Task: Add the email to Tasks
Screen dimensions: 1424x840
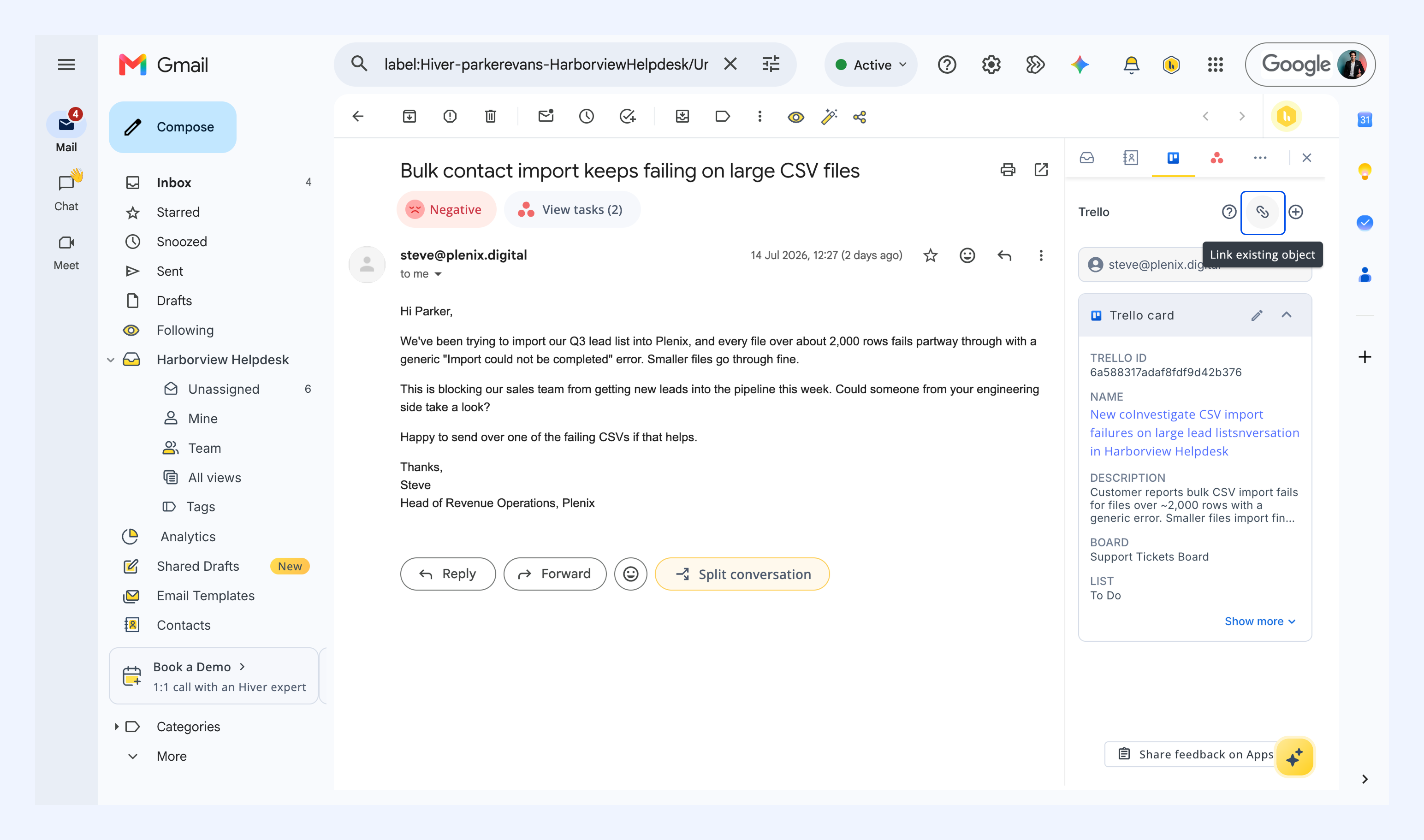Action: point(627,117)
